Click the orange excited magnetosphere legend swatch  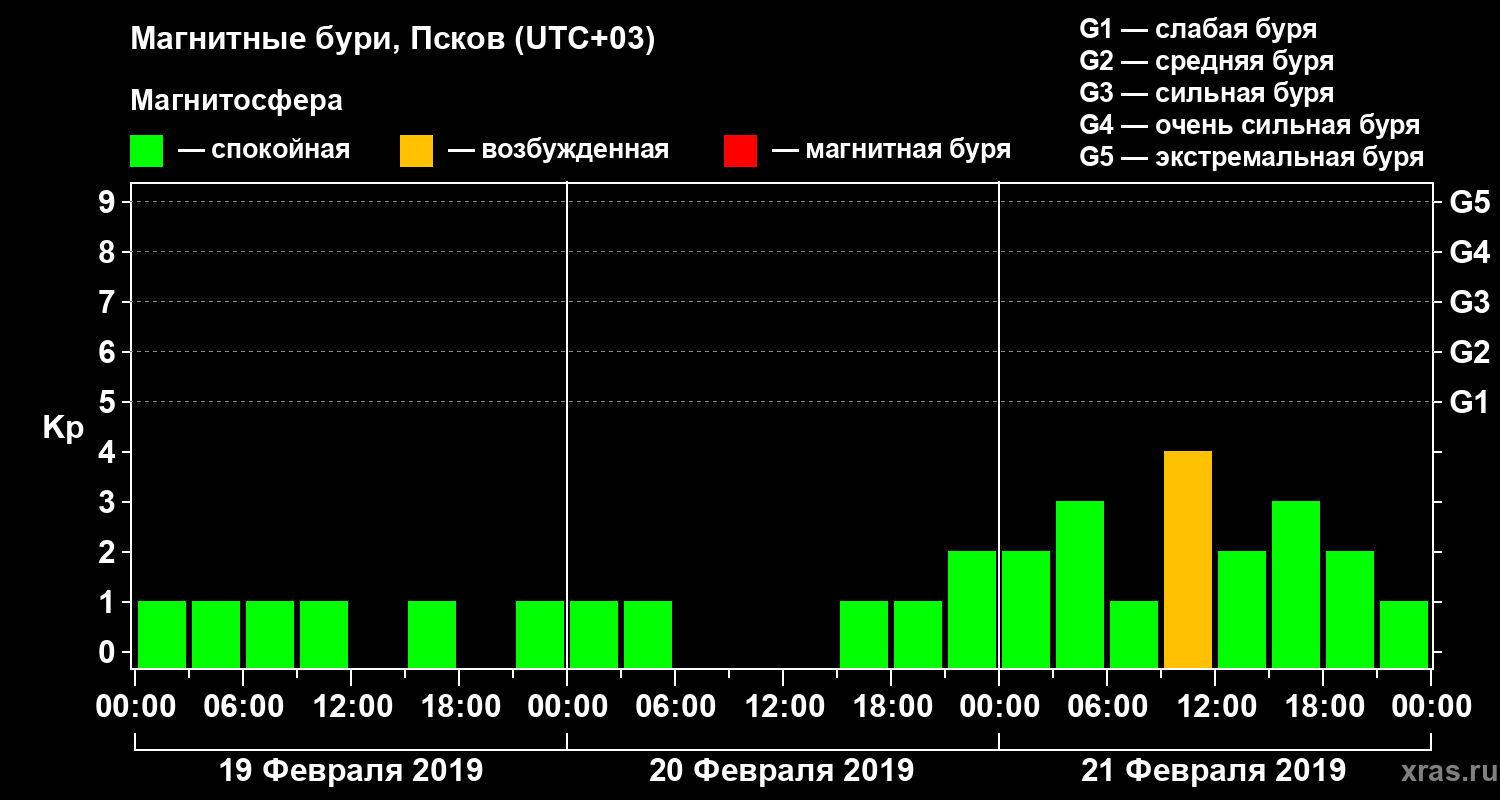[x=416, y=150]
